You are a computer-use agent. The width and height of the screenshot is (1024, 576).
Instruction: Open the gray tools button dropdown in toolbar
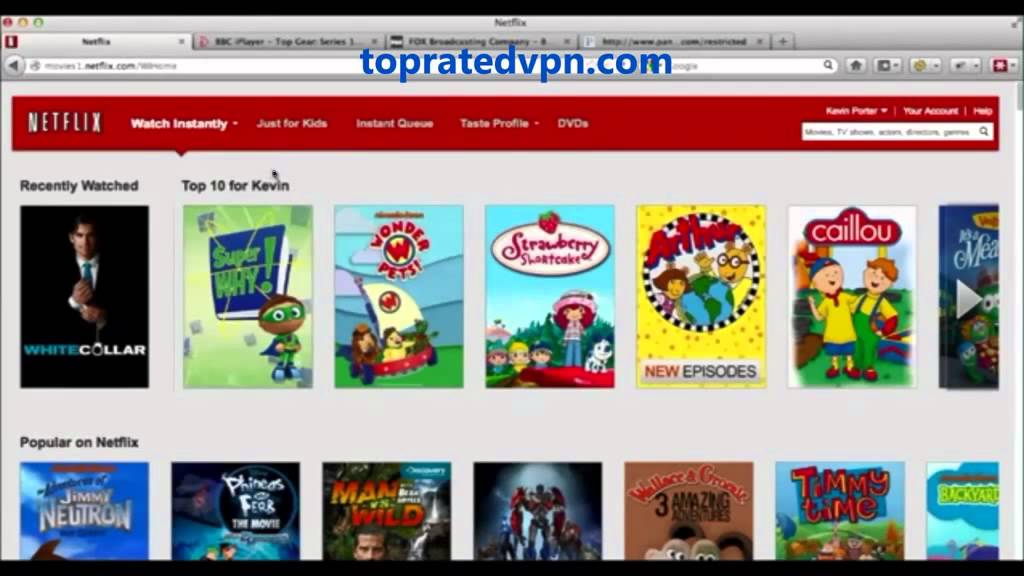tap(965, 65)
